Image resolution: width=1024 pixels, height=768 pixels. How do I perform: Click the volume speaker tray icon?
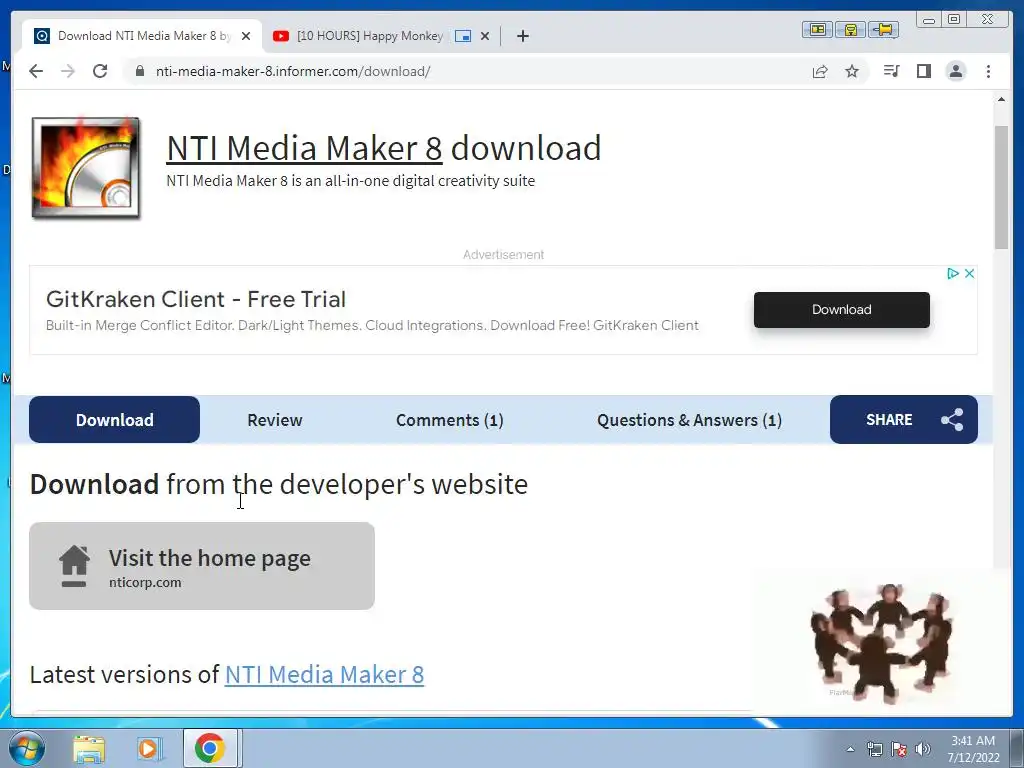coord(923,749)
